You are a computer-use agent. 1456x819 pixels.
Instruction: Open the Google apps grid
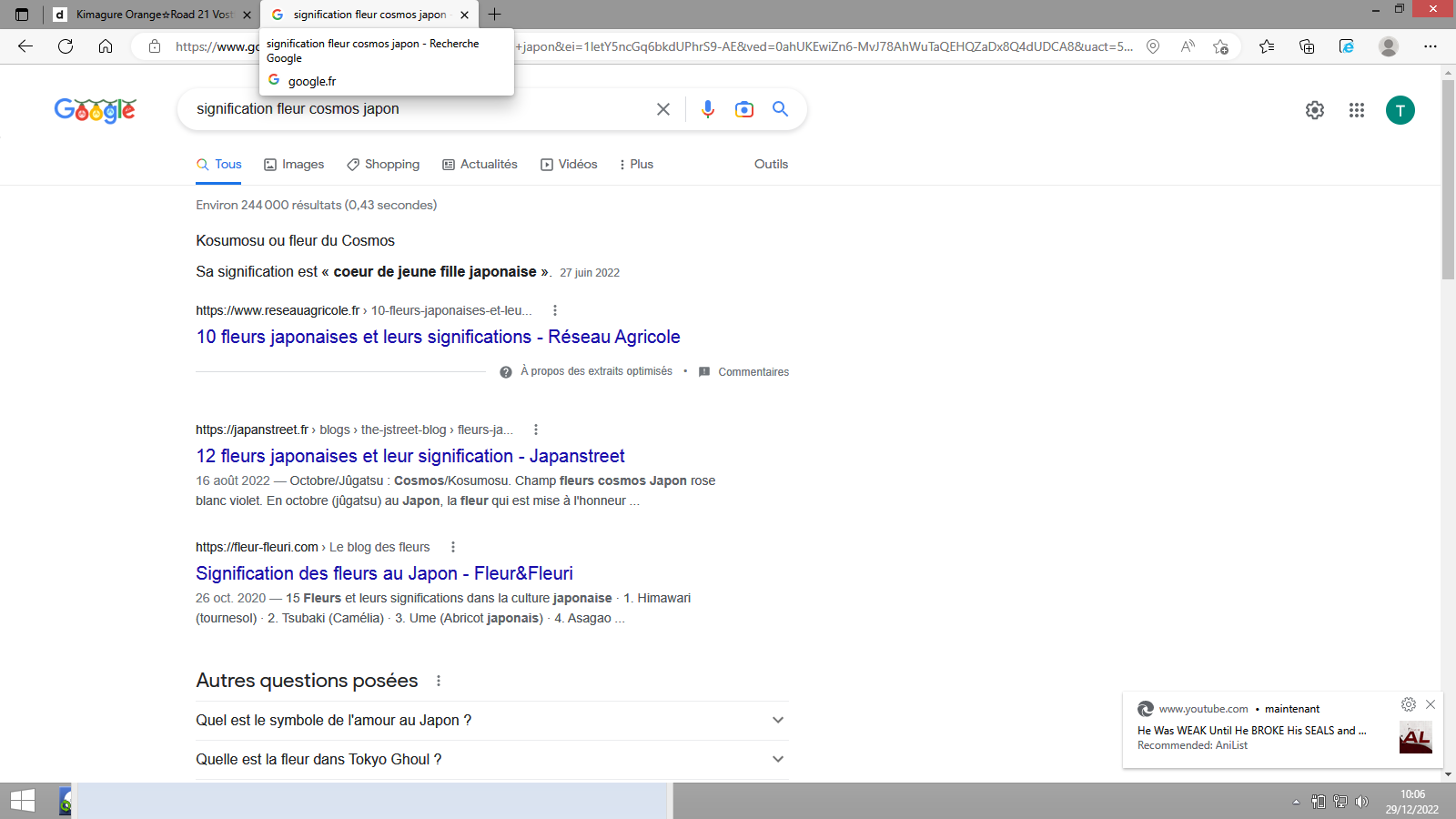tap(1357, 110)
